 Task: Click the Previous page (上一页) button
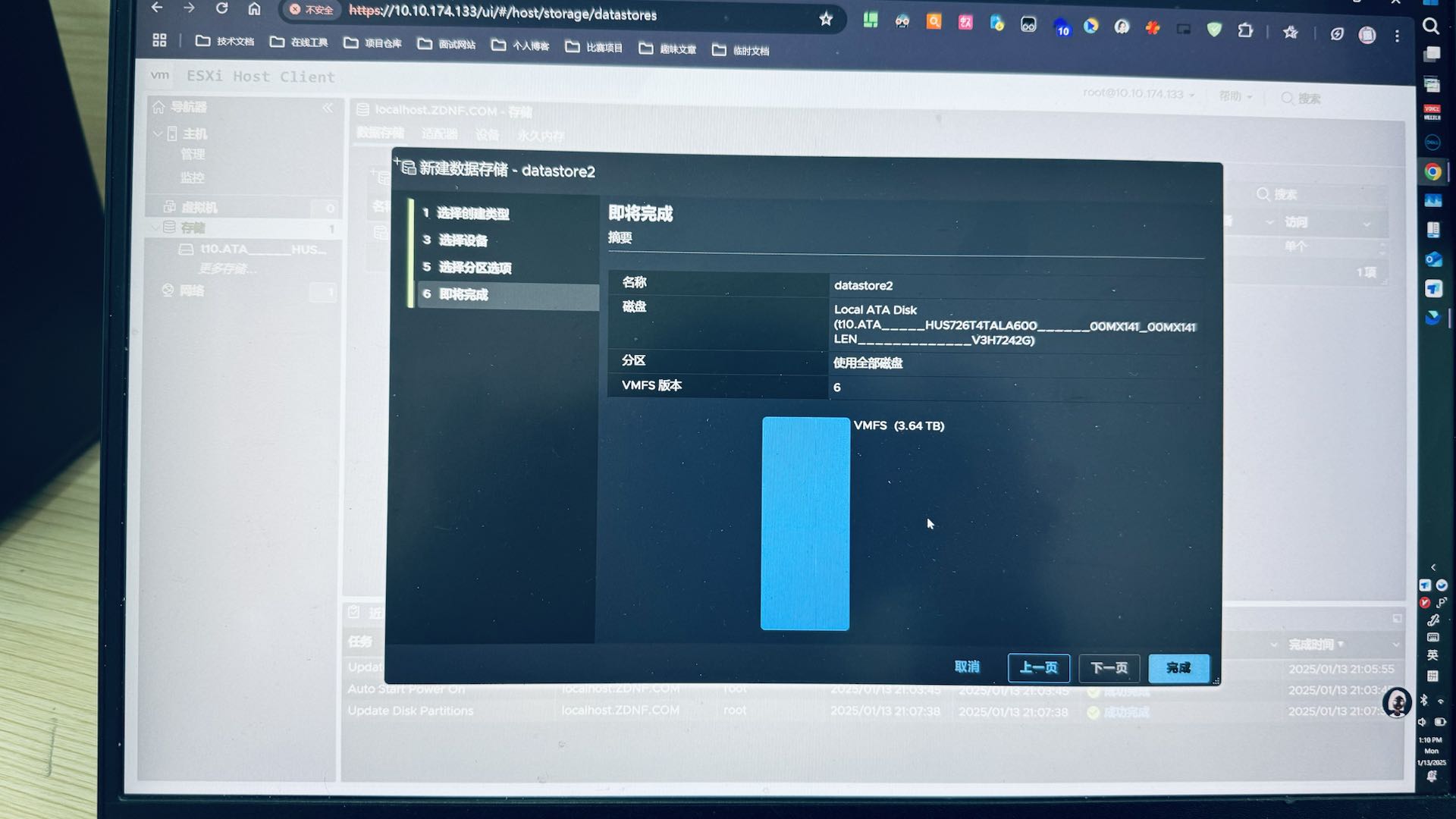coord(1038,668)
